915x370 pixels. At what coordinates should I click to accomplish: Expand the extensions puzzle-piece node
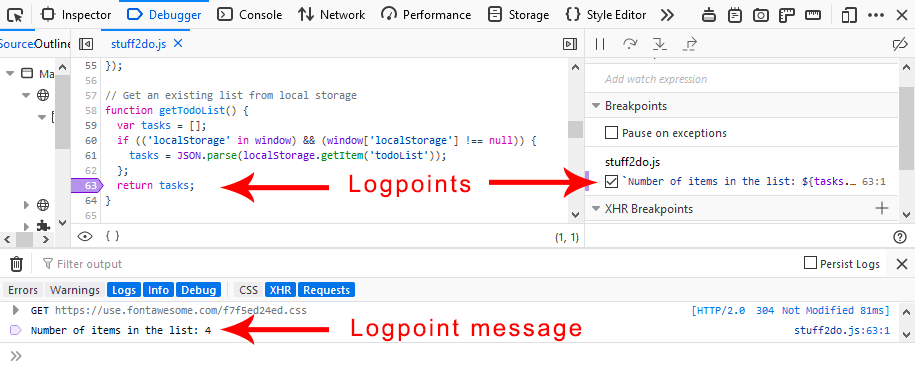[x=26, y=225]
